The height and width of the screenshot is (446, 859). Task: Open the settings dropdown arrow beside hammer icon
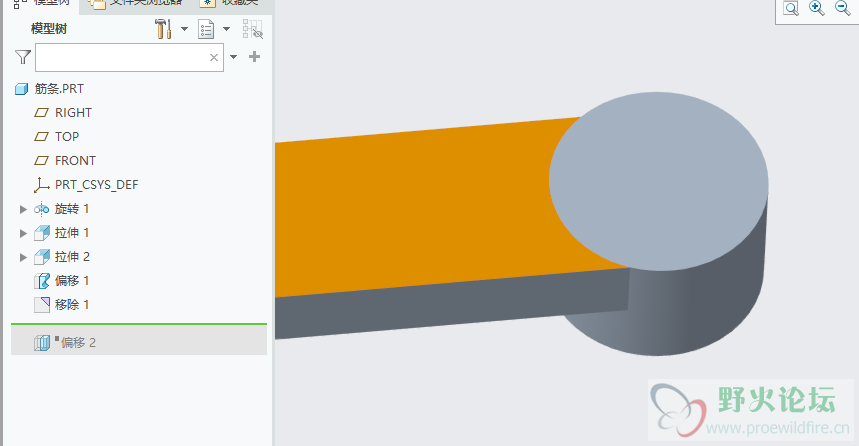click(185, 29)
